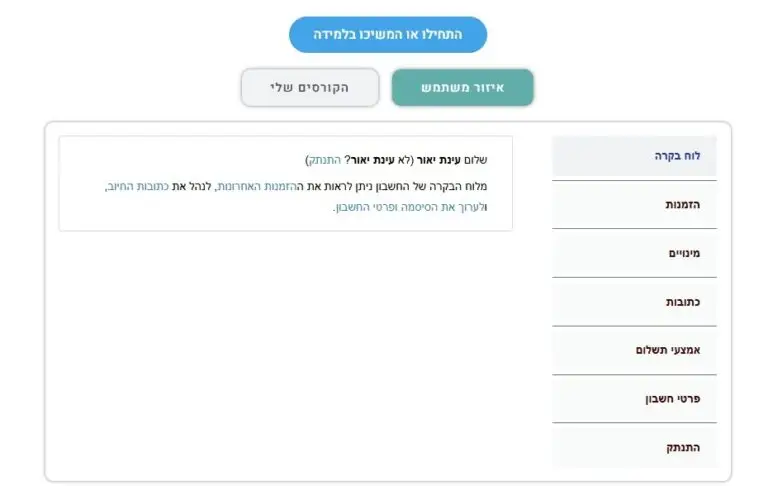Open the "כתובות החיוב" link
The width and height of the screenshot is (768, 486).
point(135,186)
